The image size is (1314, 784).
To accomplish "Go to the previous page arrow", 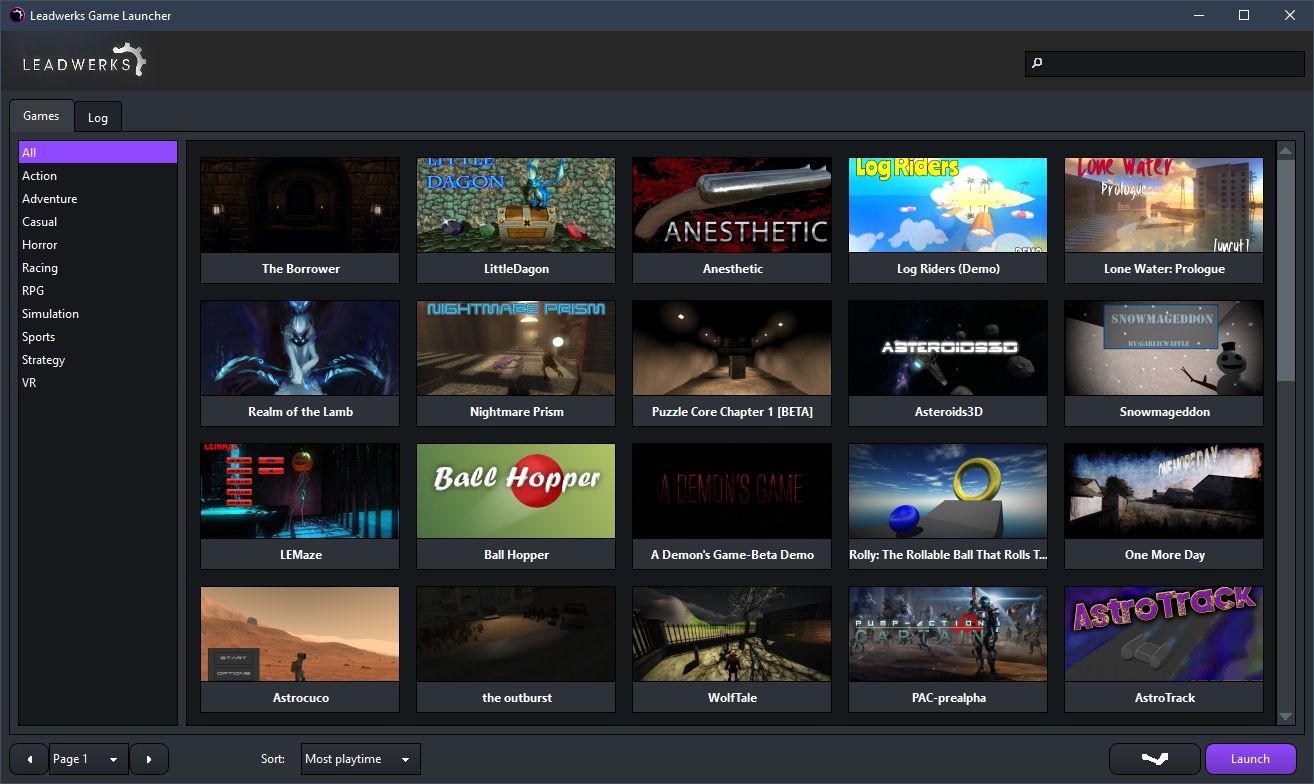I will pyautogui.click(x=29, y=759).
